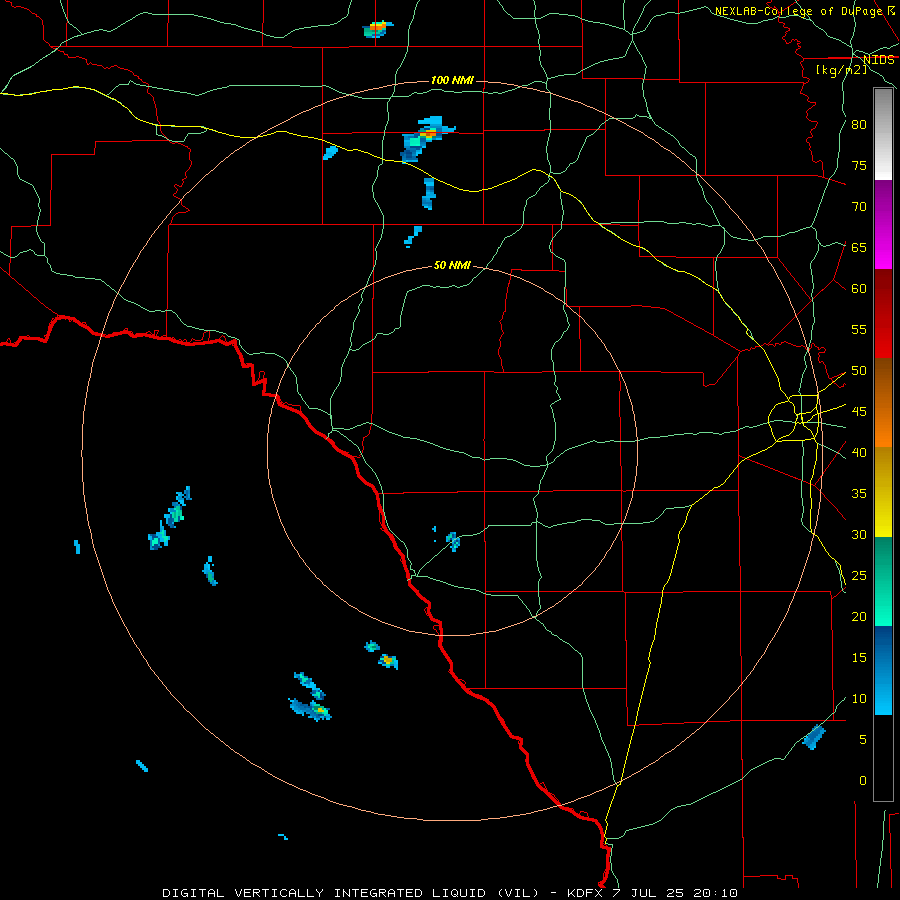Click the orange-core storm cell at the top edge
This screenshot has height=900, width=900.
[377, 28]
